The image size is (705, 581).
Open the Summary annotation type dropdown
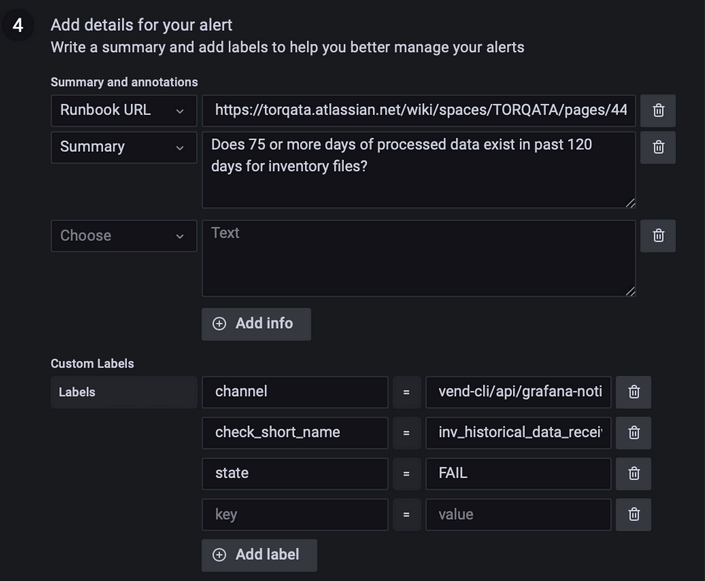(124, 147)
